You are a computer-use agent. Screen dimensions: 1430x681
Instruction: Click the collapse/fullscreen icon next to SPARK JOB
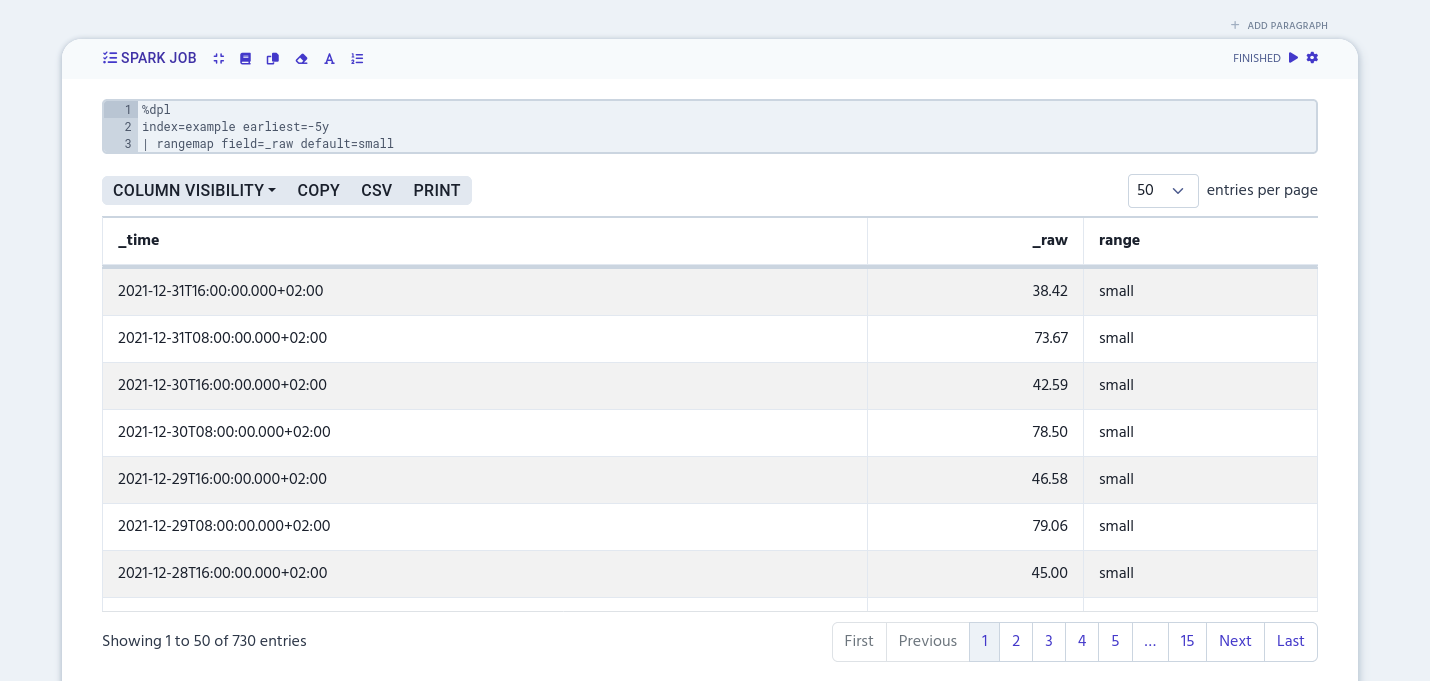coord(219,59)
